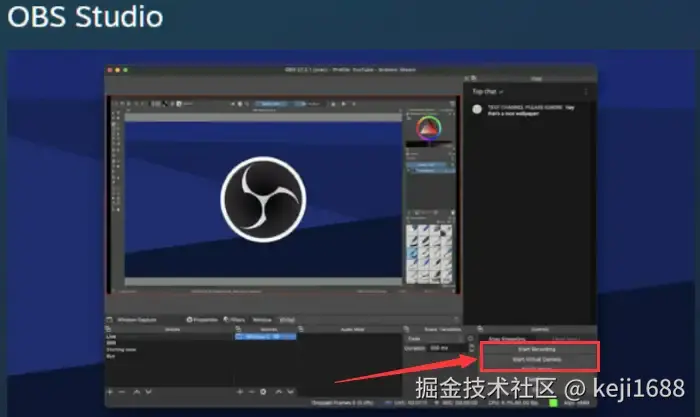Click the brush presets thumbnails in Krita
700x417 pixels.
[x=429, y=254]
